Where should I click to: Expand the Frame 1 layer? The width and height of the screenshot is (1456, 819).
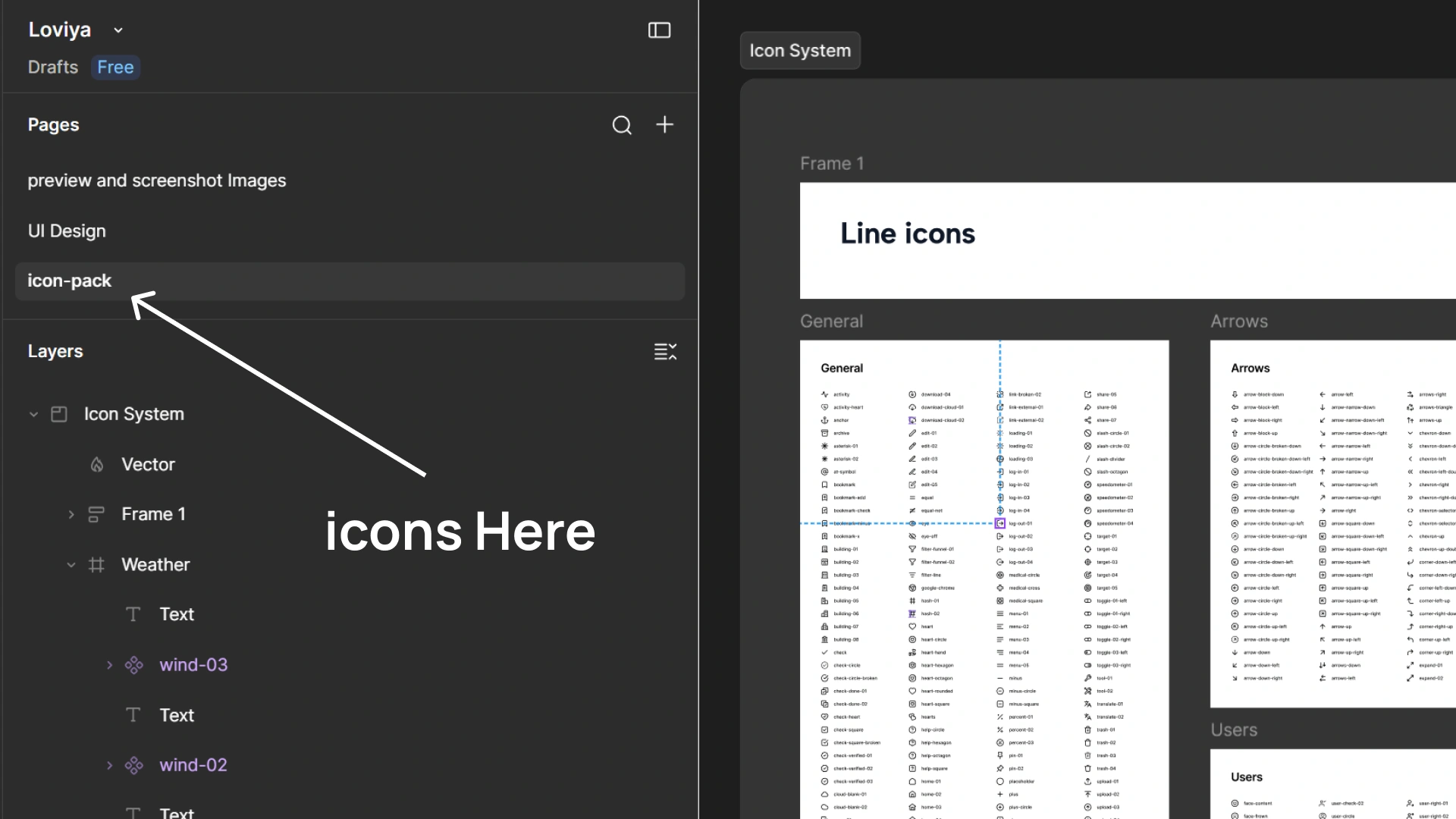tap(71, 514)
